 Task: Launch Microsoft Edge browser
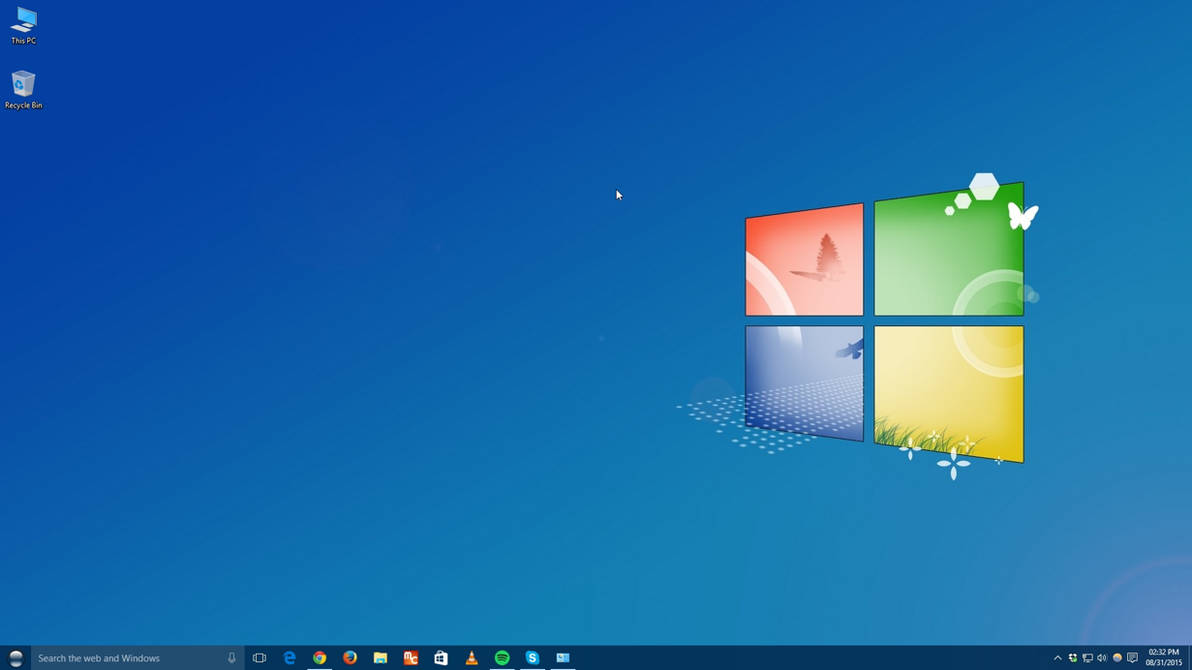pyautogui.click(x=289, y=658)
